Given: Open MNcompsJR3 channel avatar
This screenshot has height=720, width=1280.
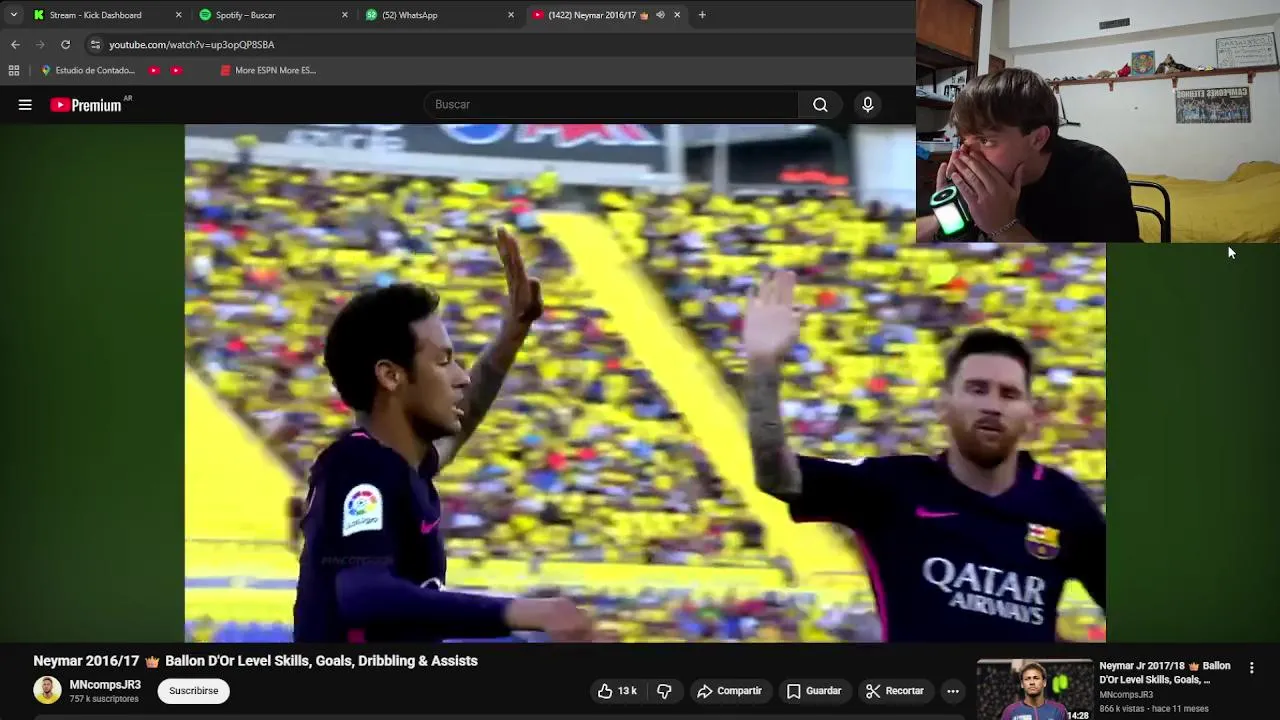Looking at the screenshot, I should [47, 690].
